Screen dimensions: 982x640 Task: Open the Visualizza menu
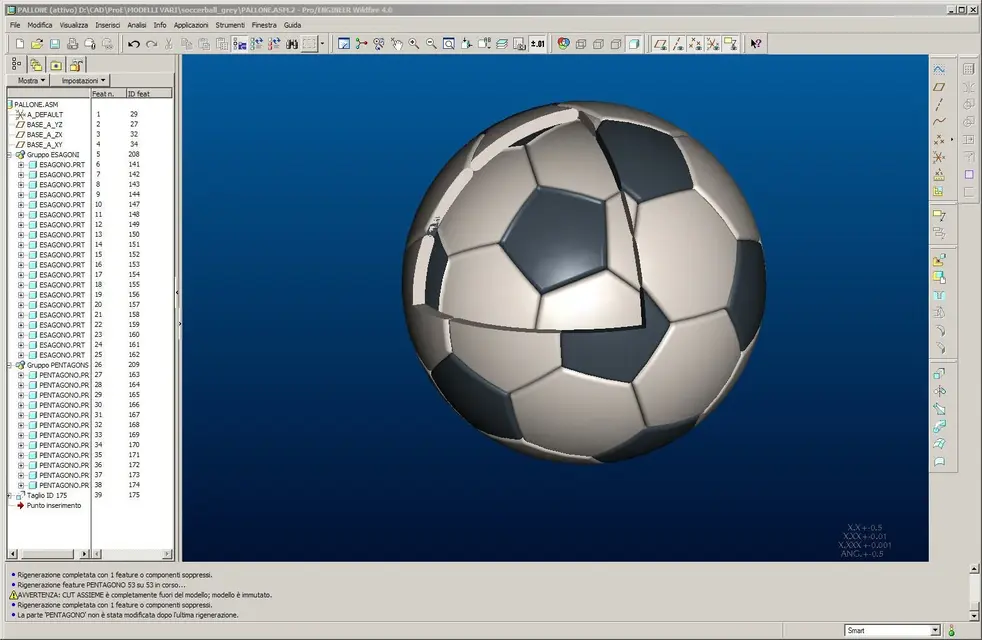pos(73,25)
